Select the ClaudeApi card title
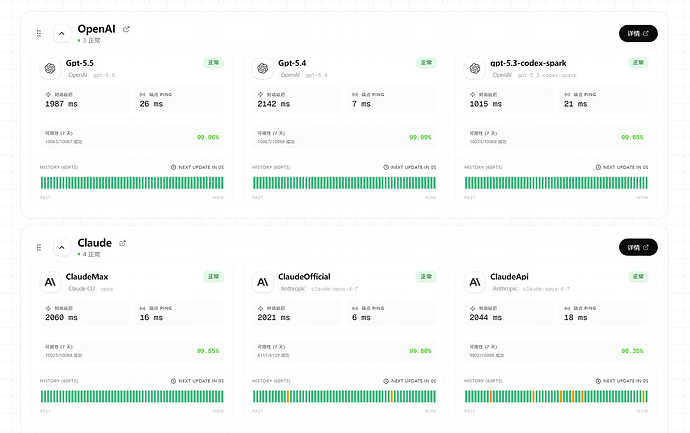The width and height of the screenshot is (690, 433). (x=509, y=277)
